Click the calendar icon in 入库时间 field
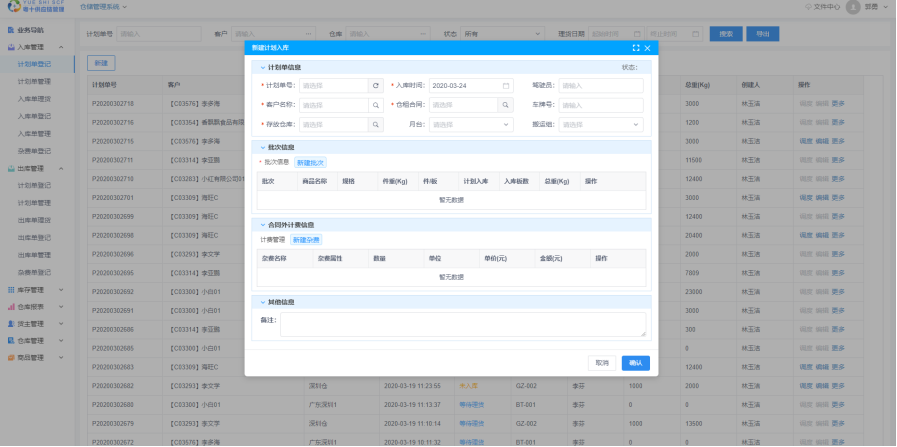897x447 pixels. point(506,86)
